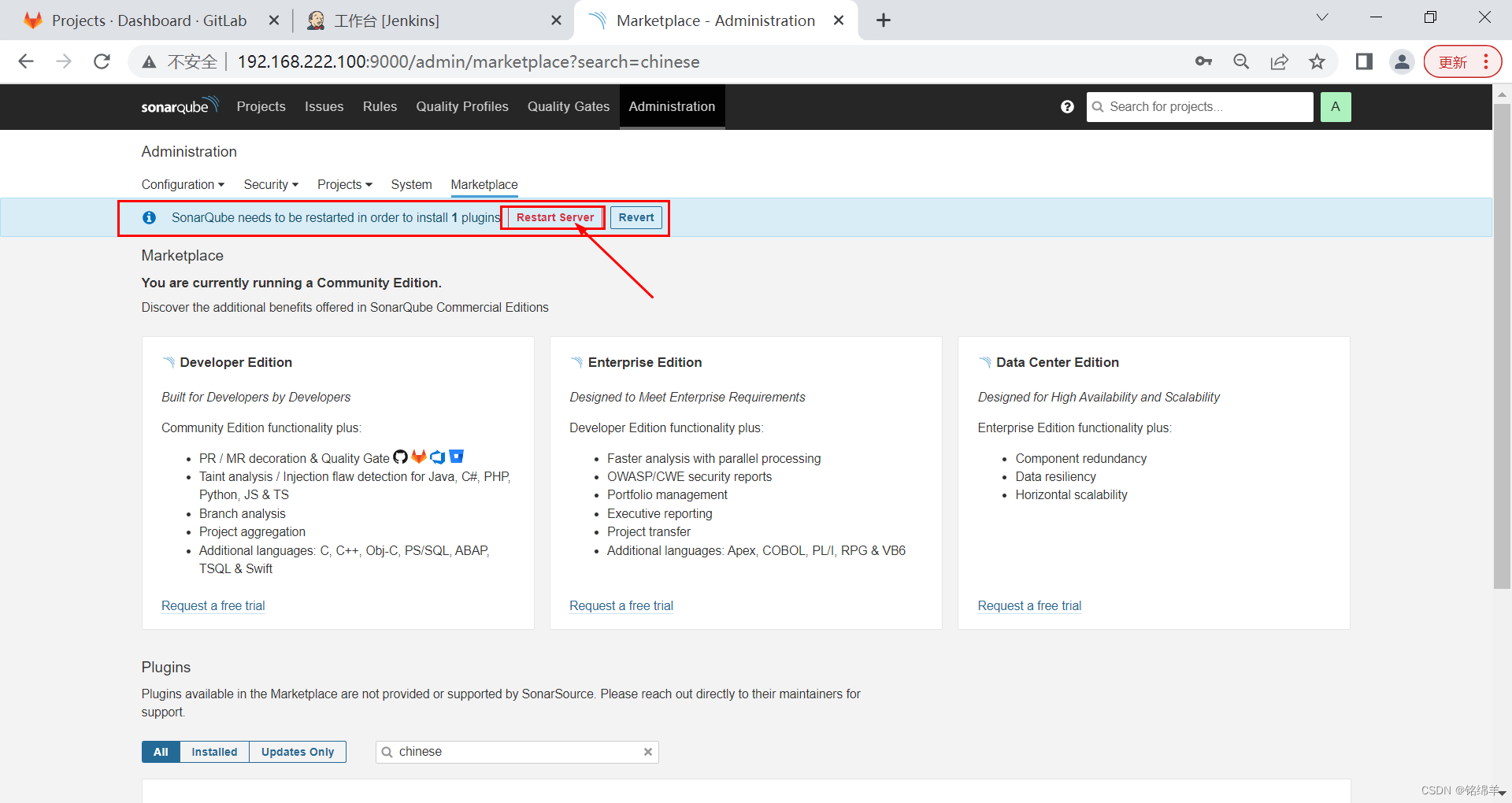
Task: Close the Marketplace Administration tab
Action: [839, 20]
